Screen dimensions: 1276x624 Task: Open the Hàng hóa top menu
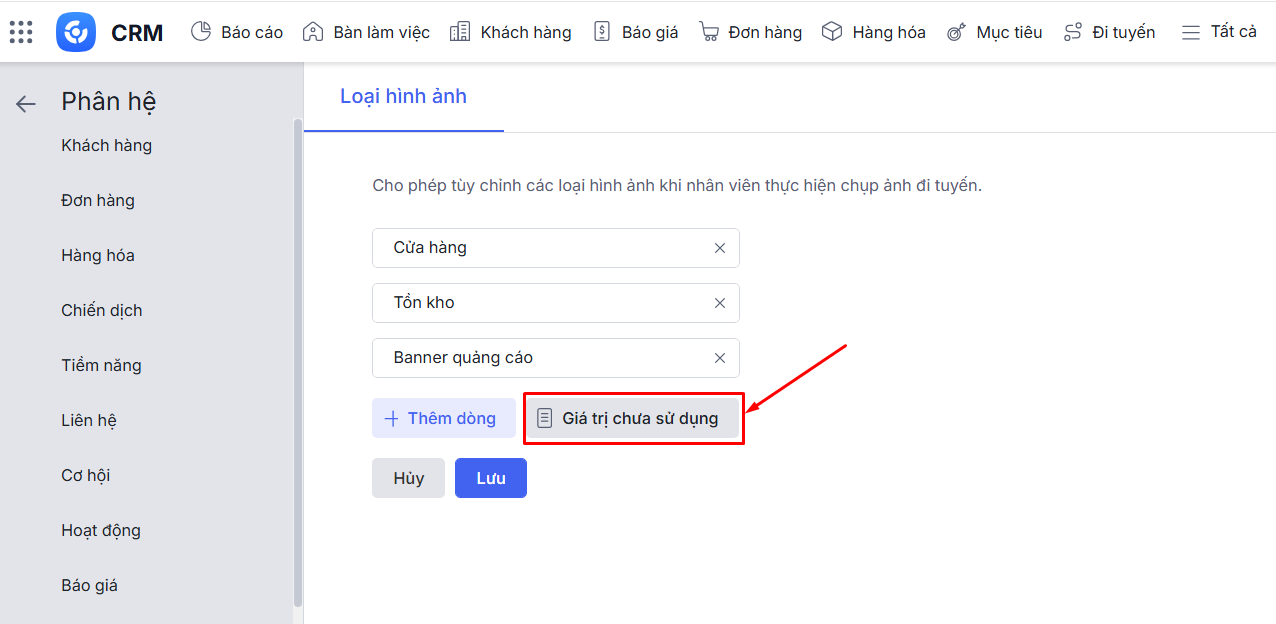coord(874,32)
